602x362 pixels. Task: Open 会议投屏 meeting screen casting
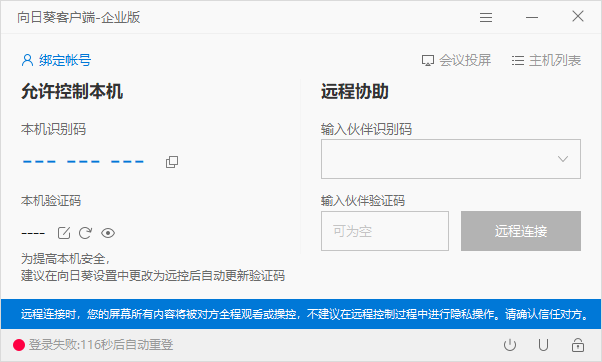[465, 60]
